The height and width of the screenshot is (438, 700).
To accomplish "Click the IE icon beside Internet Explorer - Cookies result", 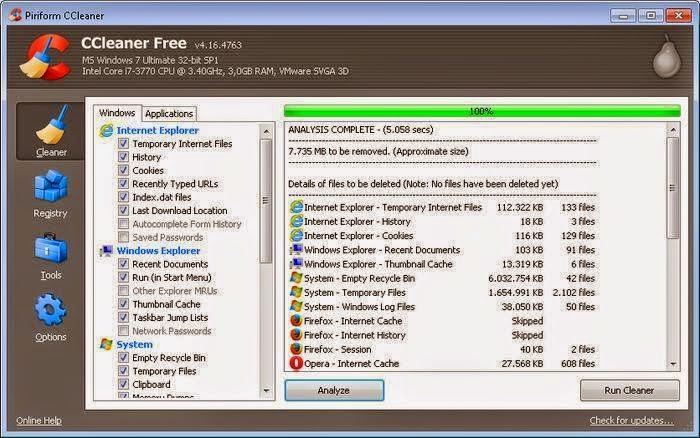I will pyautogui.click(x=296, y=236).
